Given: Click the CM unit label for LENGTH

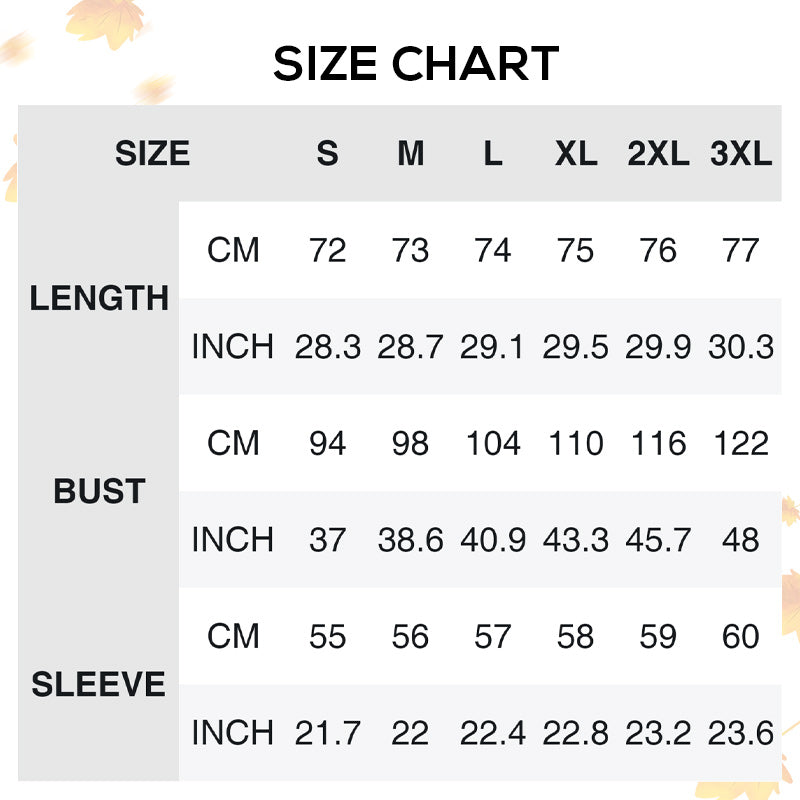Looking at the screenshot, I should click(233, 250).
